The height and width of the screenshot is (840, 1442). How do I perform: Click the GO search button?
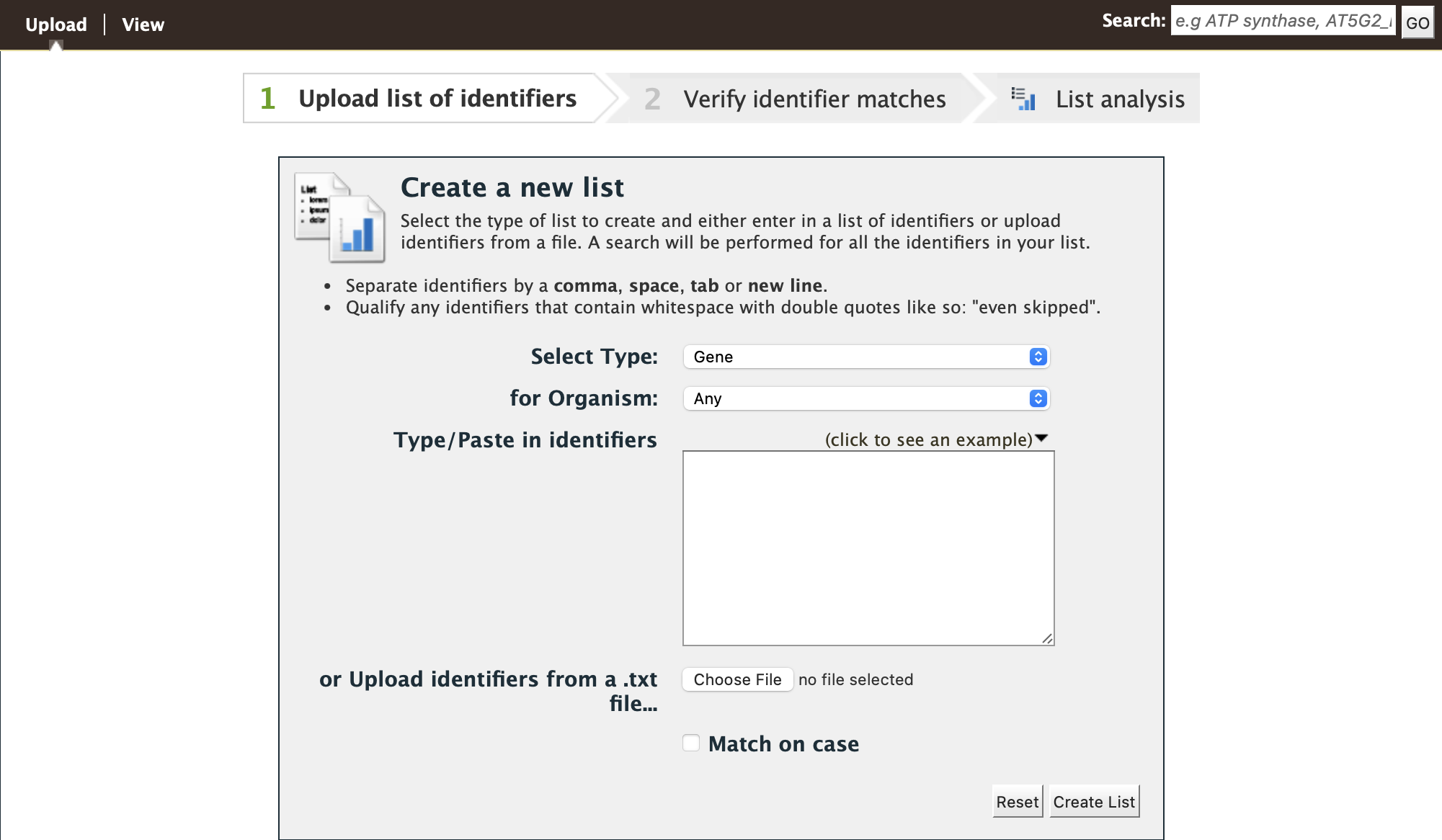[1417, 22]
